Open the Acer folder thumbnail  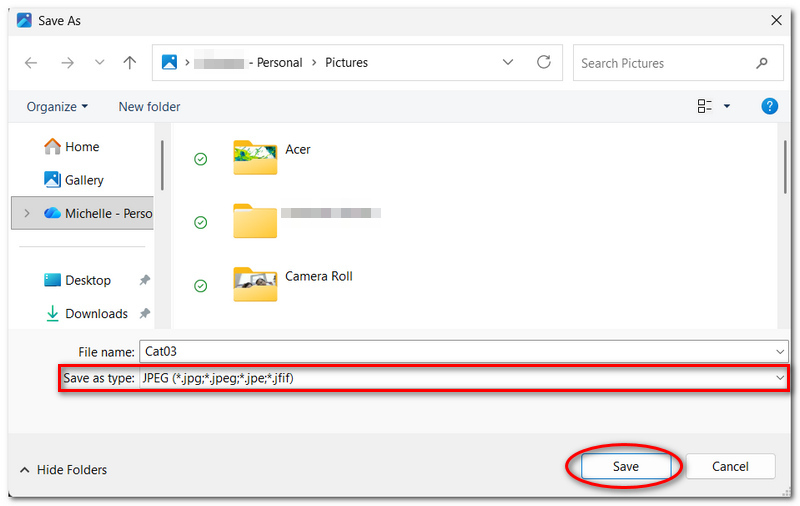click(x=255, y=157)
